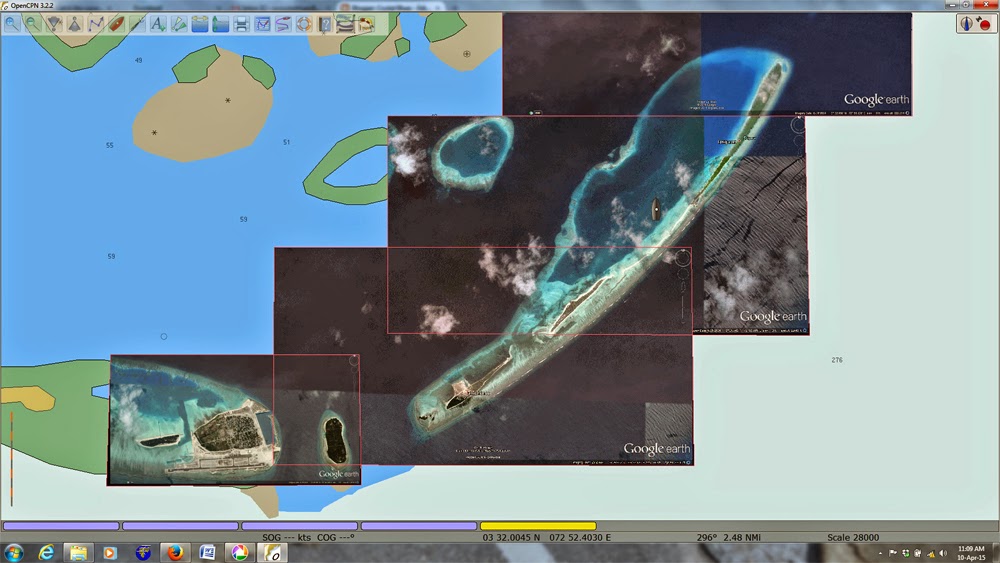
Task: Open Picasa taskbar icon
Action: 240,553
